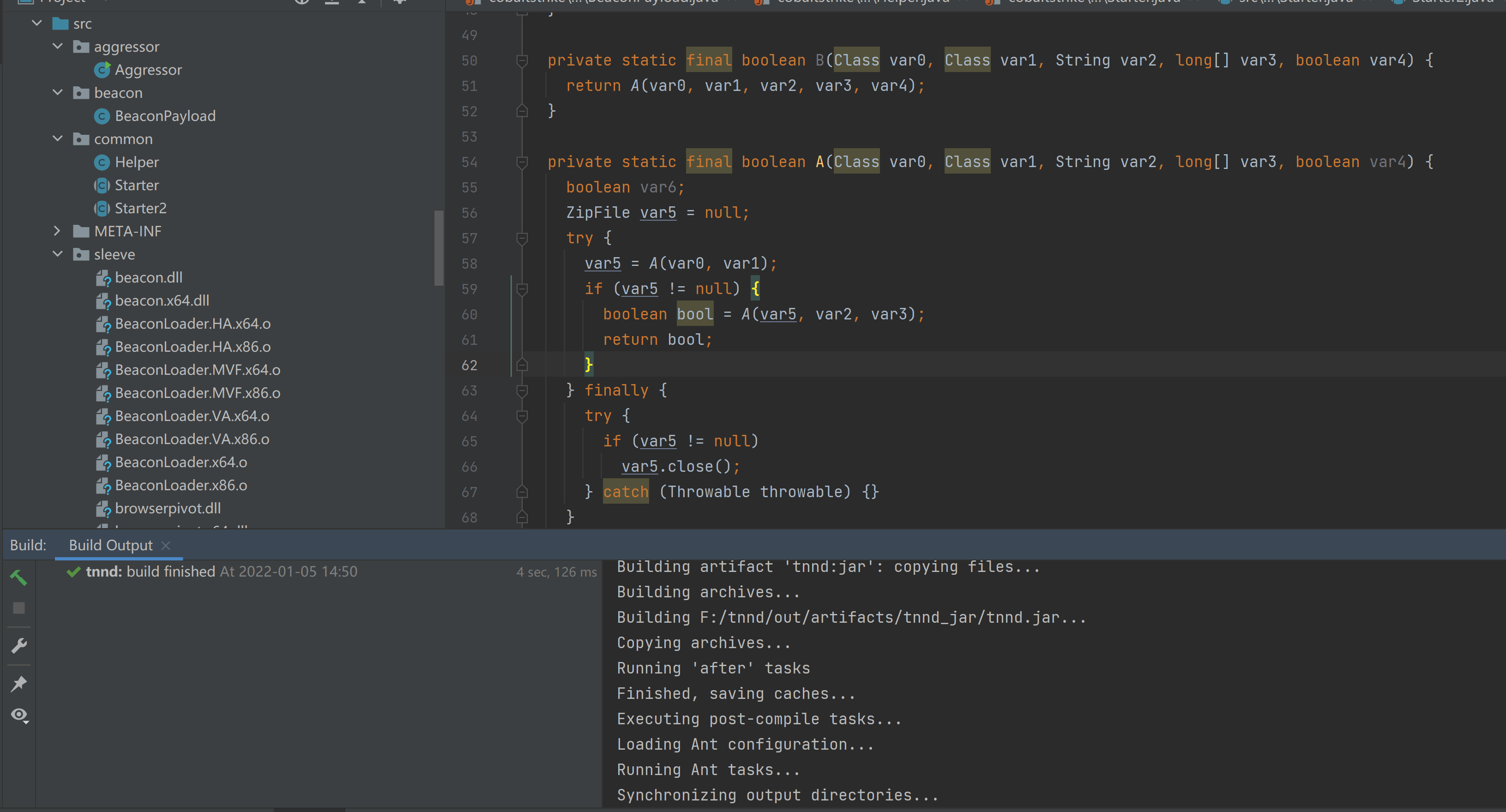Collapse the sleeve package chevron
The image size is (1506, 812).
click(57, 254)
